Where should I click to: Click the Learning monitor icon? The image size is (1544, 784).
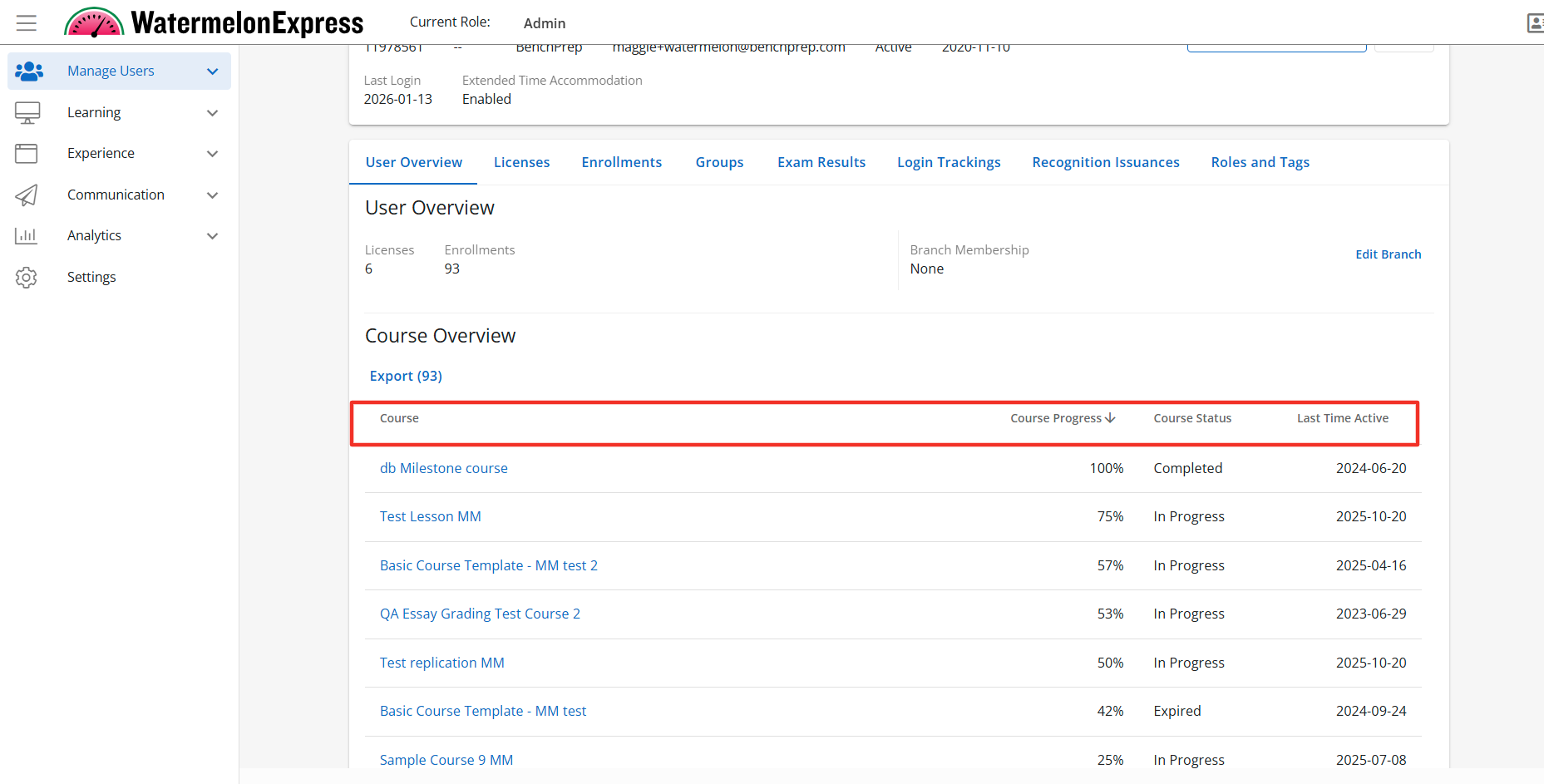coord(27,112)
